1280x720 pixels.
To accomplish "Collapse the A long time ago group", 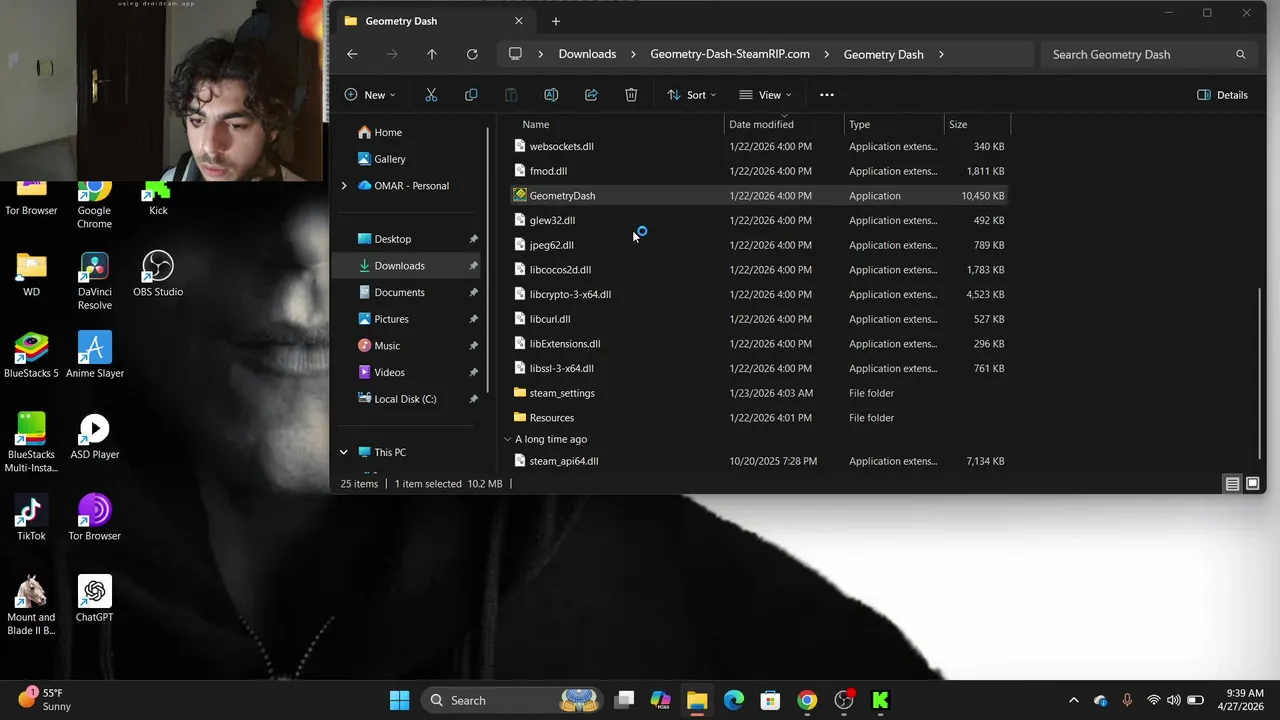I will click(x=508, y=439).
